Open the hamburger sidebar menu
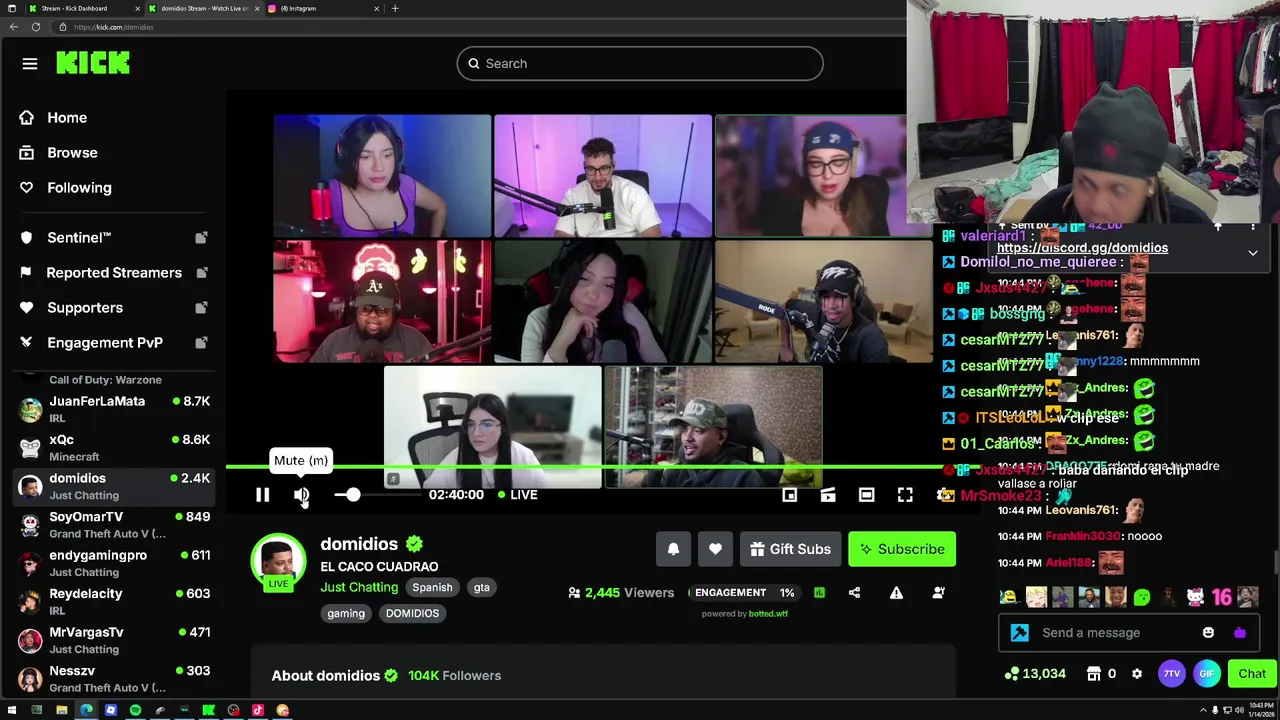Screen dimensions: 1280x720 point(30,64)
